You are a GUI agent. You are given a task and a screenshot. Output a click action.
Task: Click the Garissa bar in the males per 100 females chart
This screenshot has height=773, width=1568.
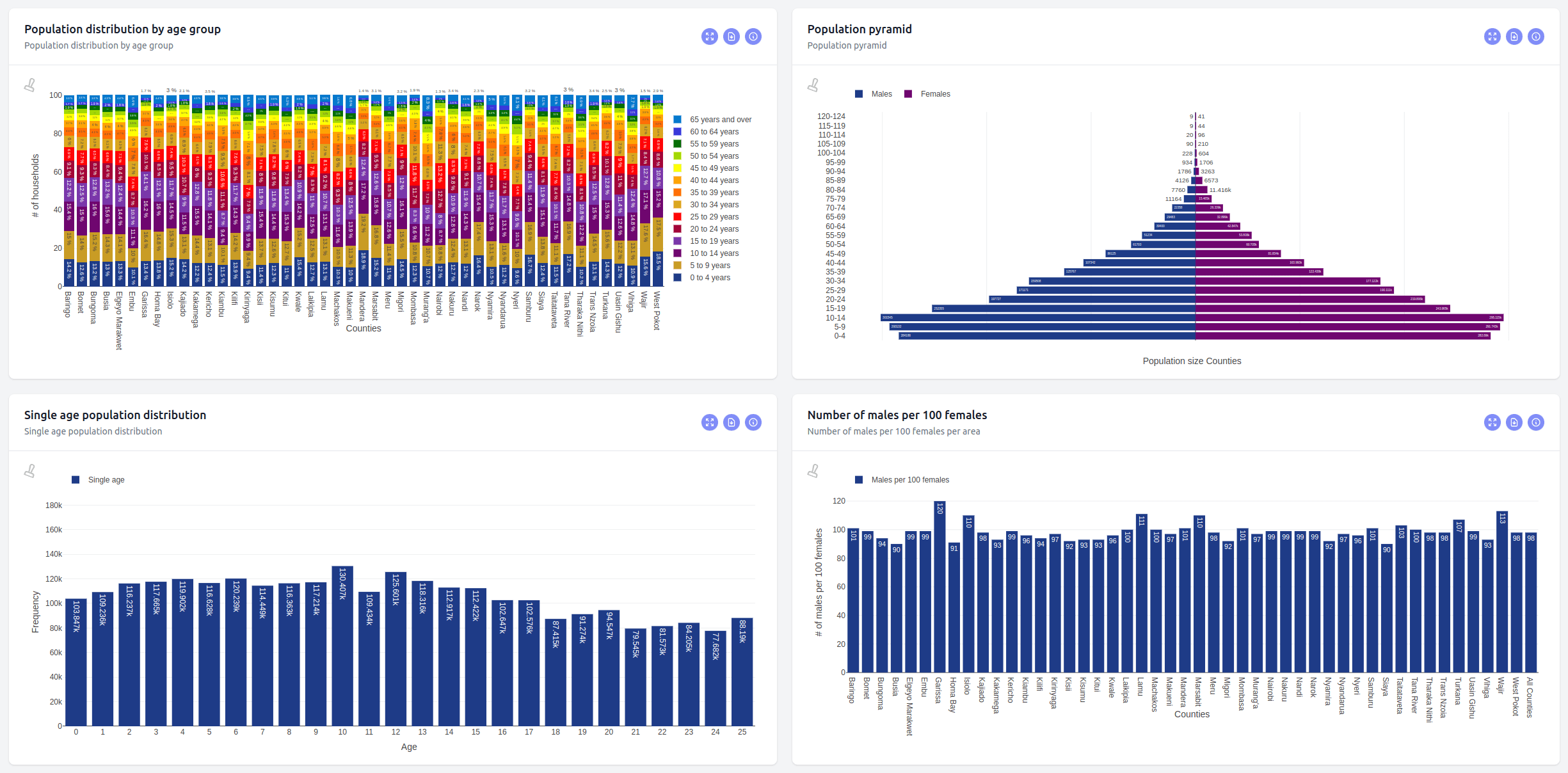pyautogui.click(x=940, y=587)
